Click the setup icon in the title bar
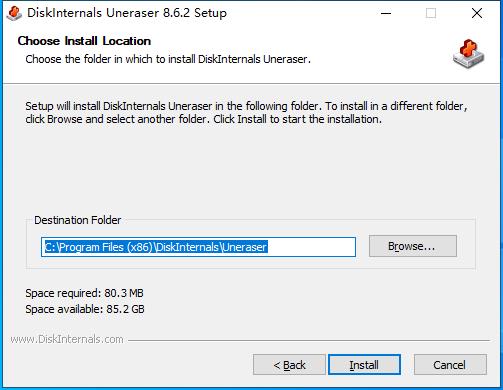The height and width of the screenshot is (390, 503). click(x=14, y=13)
